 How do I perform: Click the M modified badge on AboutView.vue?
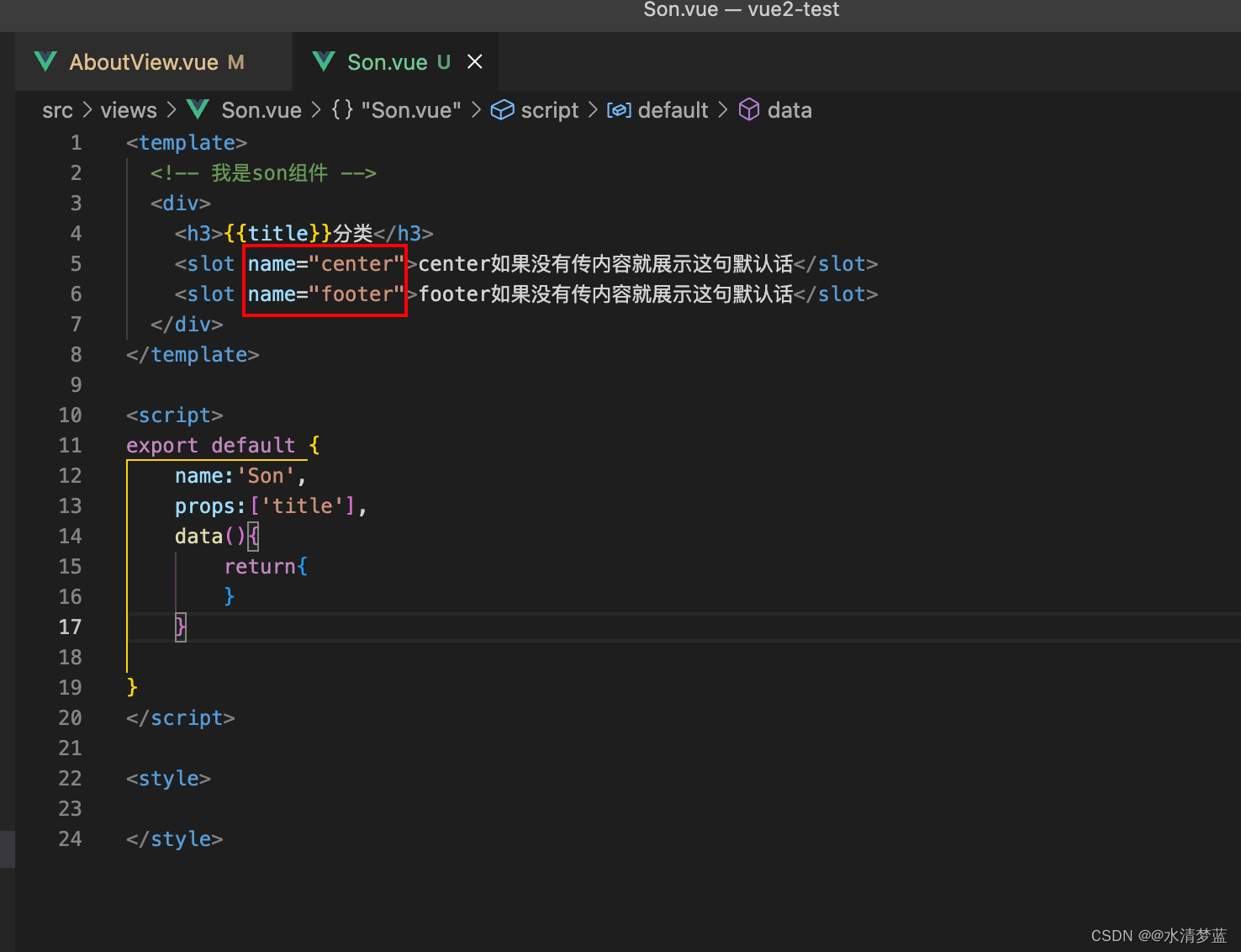pos(236,62)
